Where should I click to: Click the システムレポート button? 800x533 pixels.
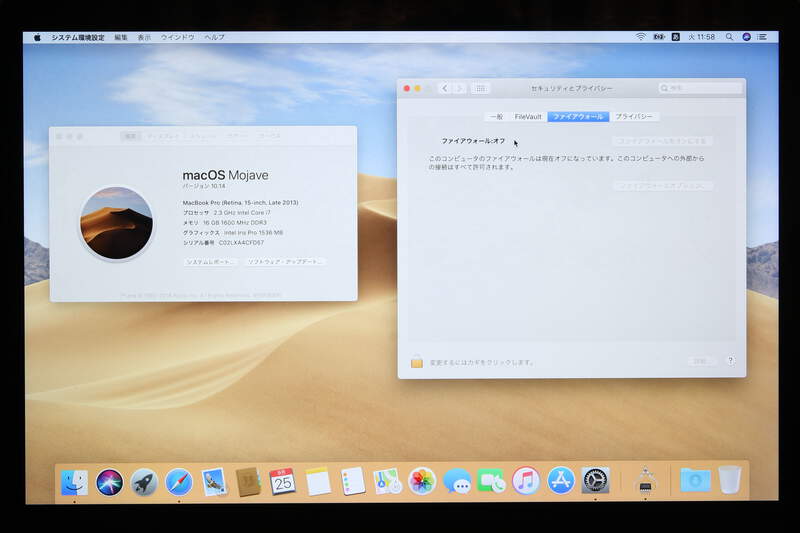click(x=210, y=262)
